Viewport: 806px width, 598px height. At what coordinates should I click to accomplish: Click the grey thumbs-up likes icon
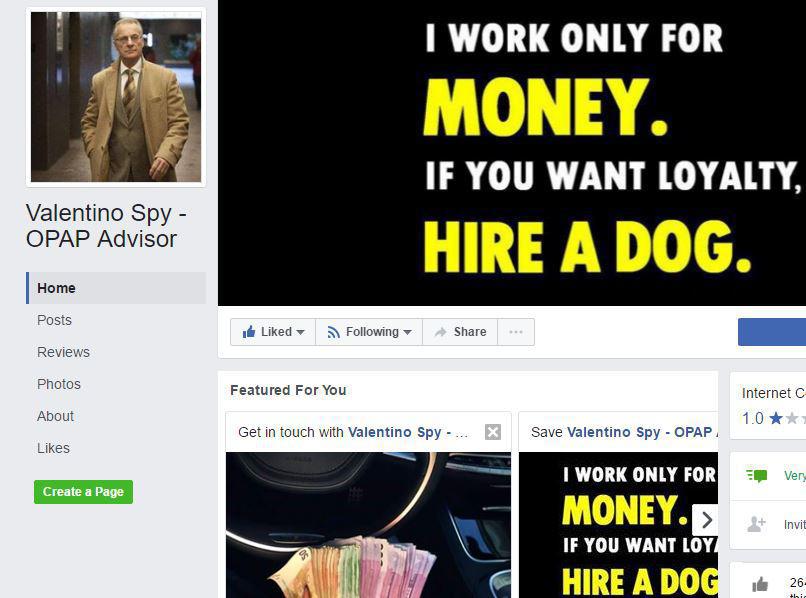[x=760, y=584]
